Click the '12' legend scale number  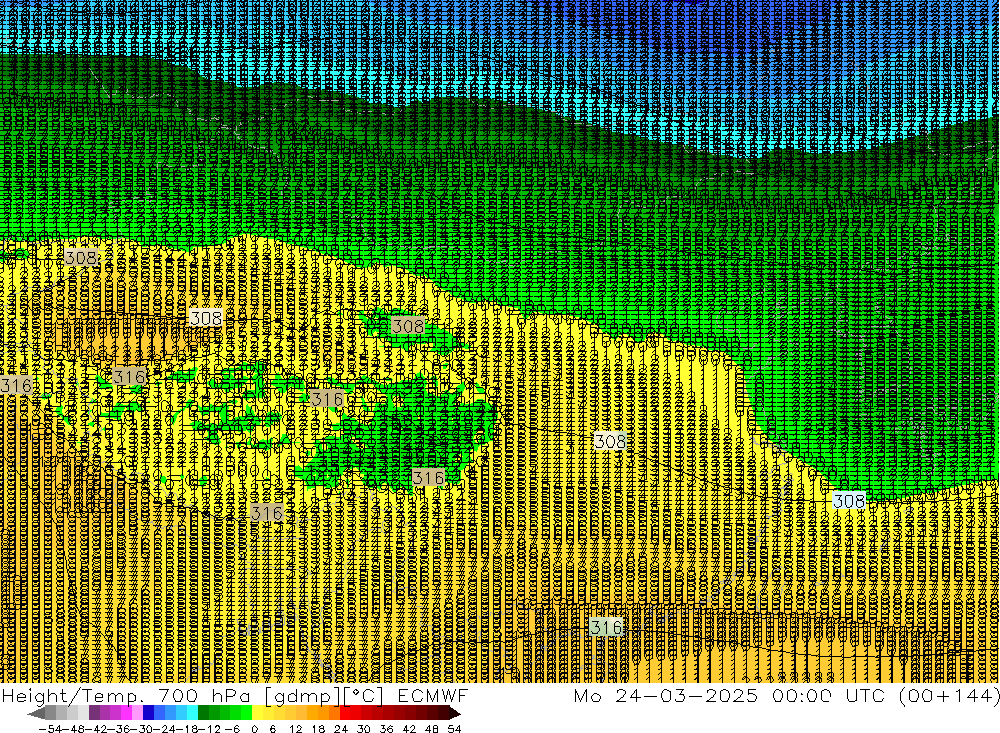(296, 729)
